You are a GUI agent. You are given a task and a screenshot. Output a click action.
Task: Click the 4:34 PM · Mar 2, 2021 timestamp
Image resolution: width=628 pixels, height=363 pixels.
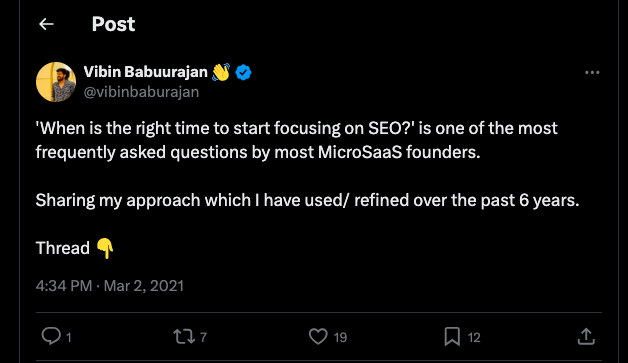(110, 286)
